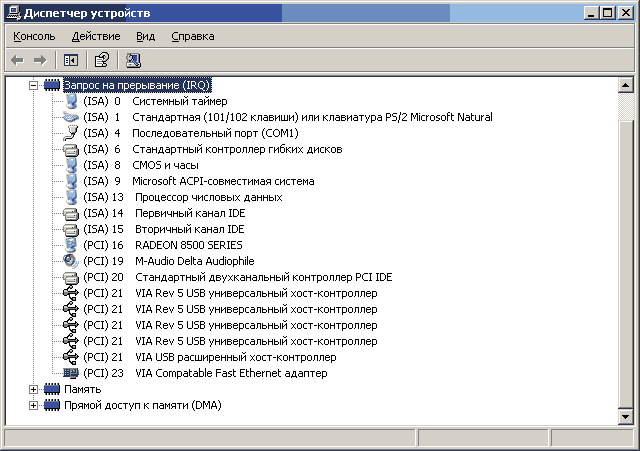Open the Действие menu

[x=96, y=36]
